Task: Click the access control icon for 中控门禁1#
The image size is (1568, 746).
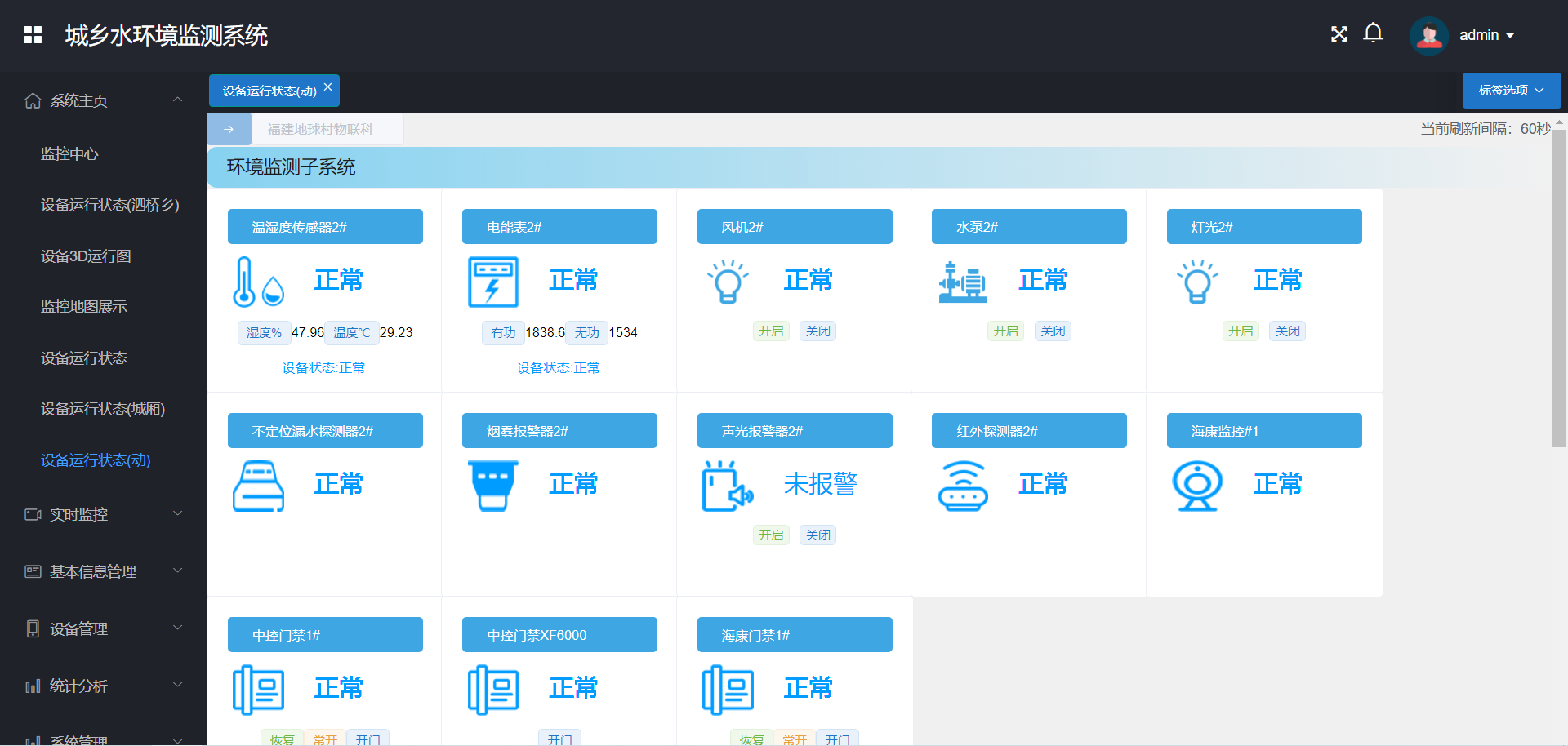Action: point(259,690)
